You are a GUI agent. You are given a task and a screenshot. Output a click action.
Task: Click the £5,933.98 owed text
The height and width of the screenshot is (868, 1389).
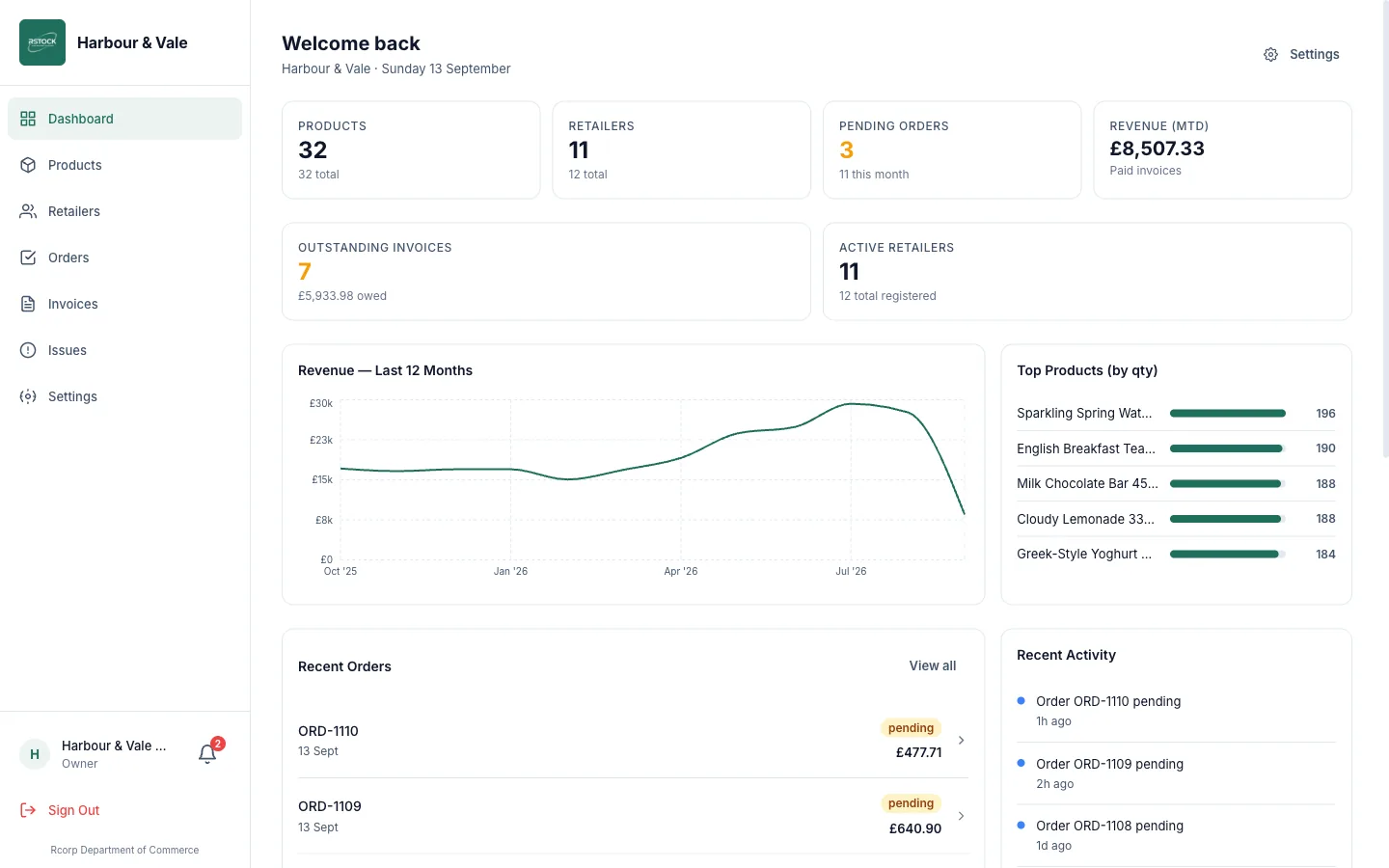[342, 296]
